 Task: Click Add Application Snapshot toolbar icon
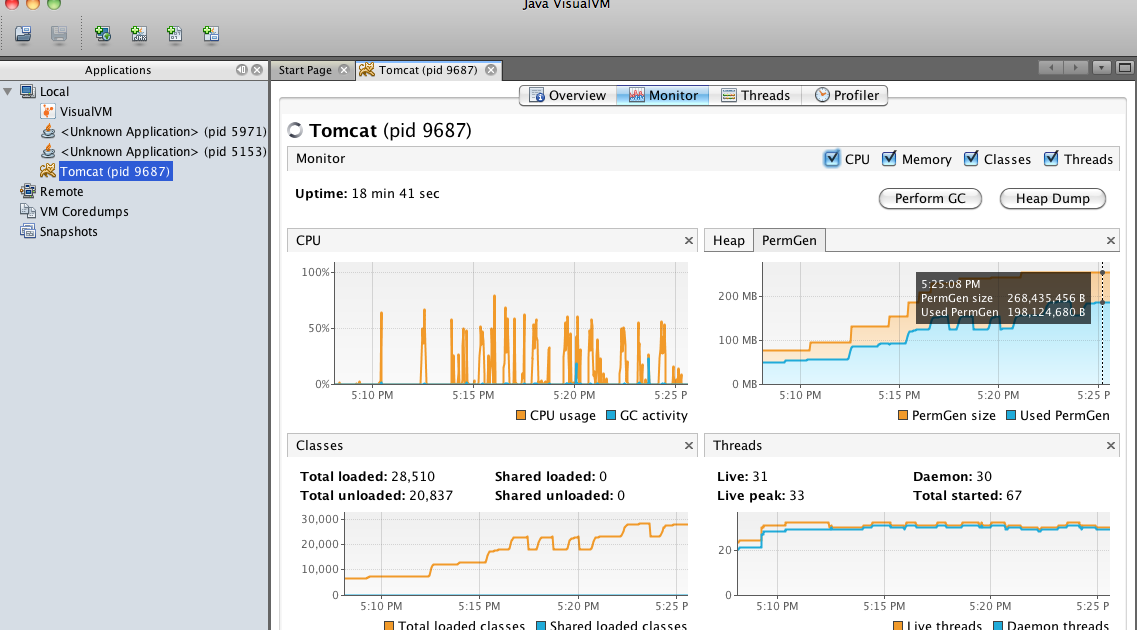click(211, 34)
